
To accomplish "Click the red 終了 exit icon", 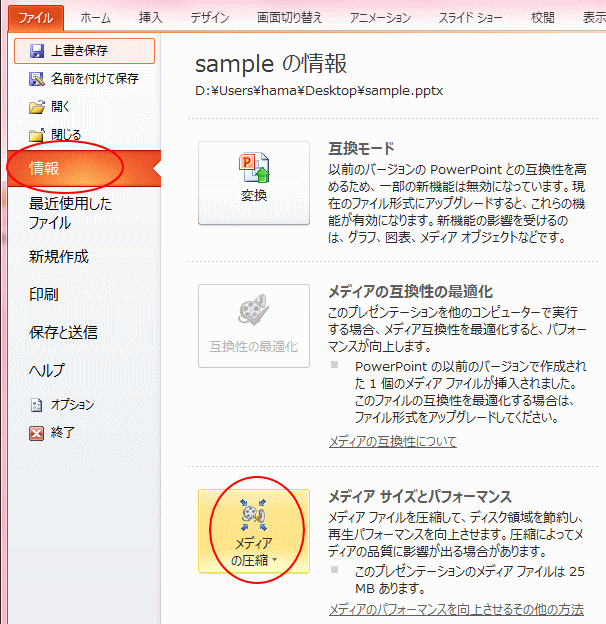I will [x=37, y=433].
